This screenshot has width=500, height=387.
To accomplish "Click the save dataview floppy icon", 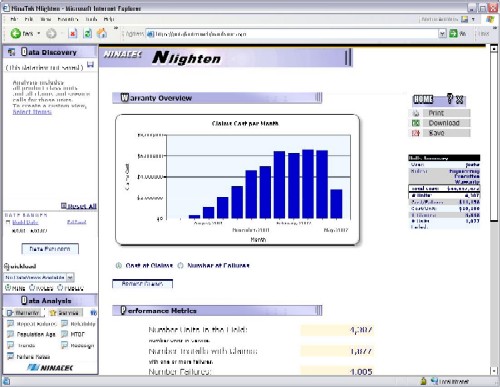I will click(x=90, y=64).
